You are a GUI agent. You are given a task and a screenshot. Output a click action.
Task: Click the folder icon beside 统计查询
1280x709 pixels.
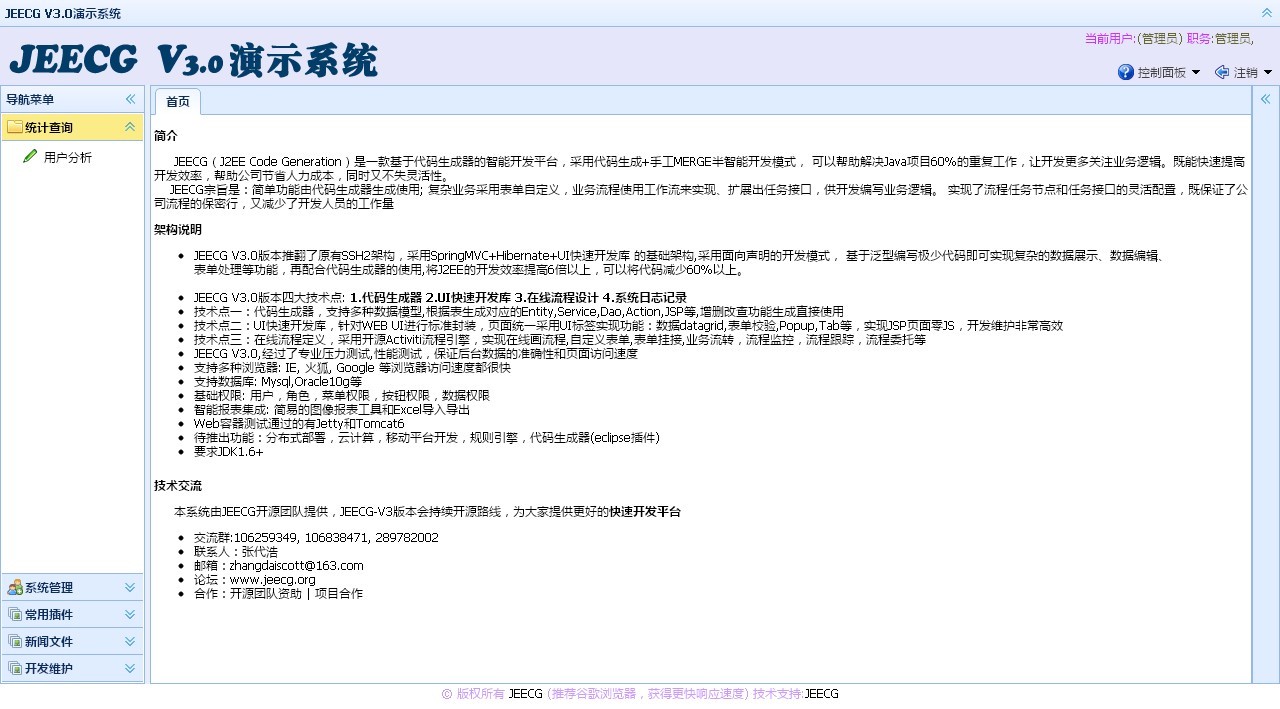click(x=14, y=128)
